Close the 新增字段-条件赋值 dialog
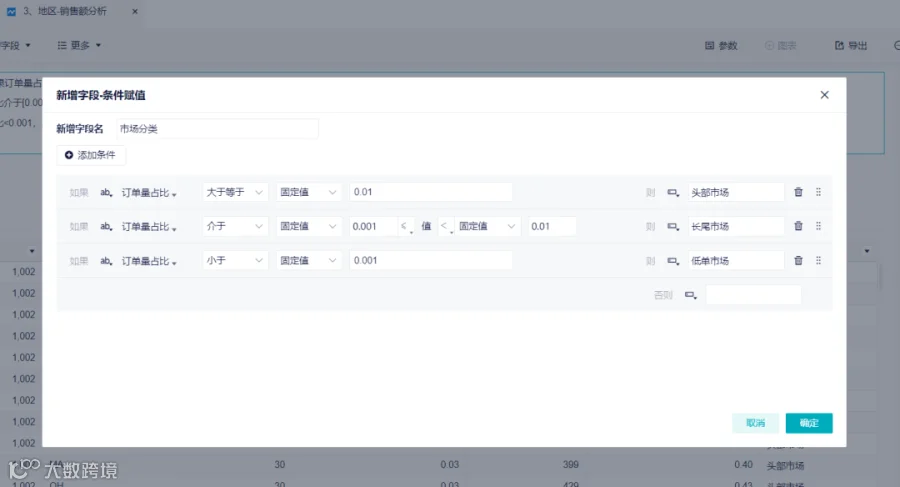 point(824,95)
